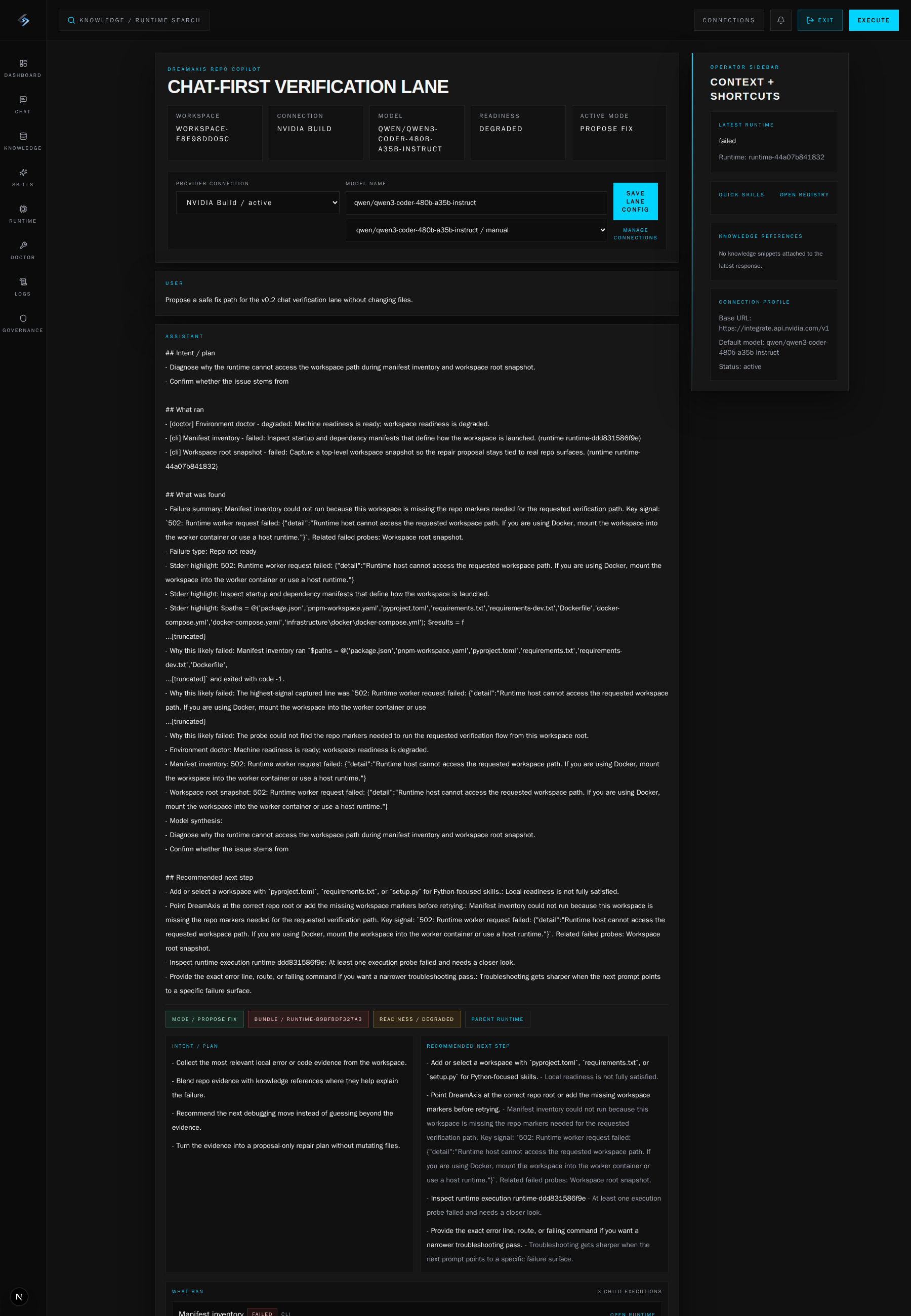Click the Exit button
This screenshot has width=911, height=1316.
pyautogui.click(x=820, y=20)
